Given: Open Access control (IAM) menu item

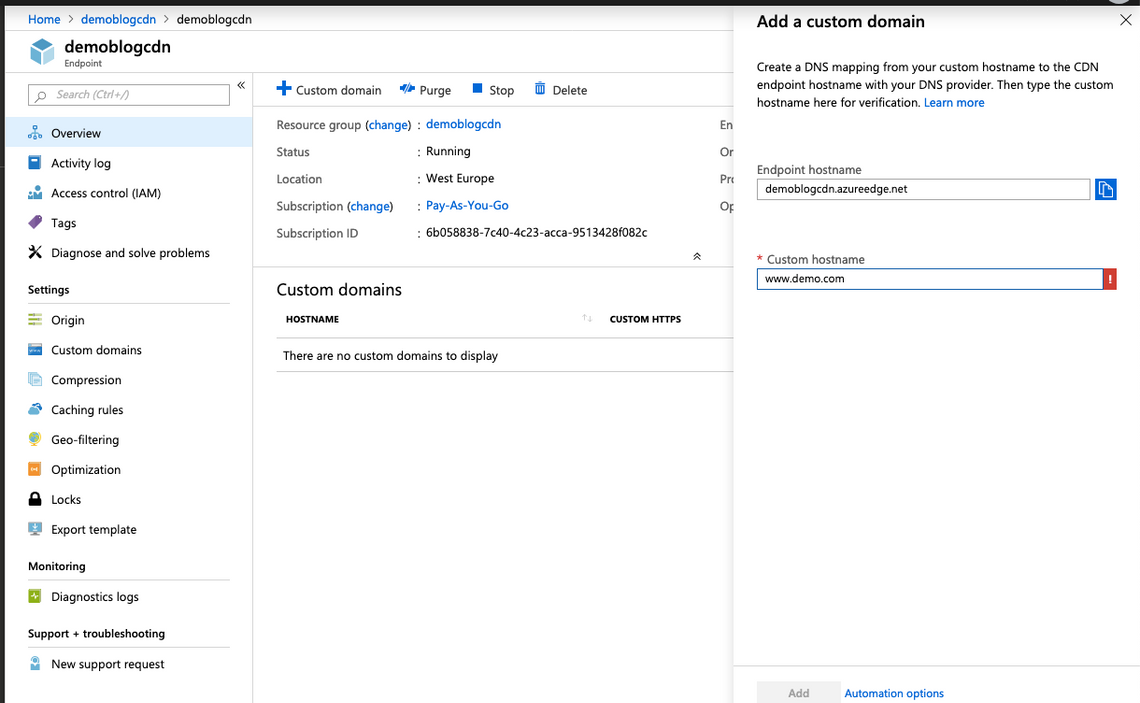Looking at the screenshot, I should coord(129,193).
